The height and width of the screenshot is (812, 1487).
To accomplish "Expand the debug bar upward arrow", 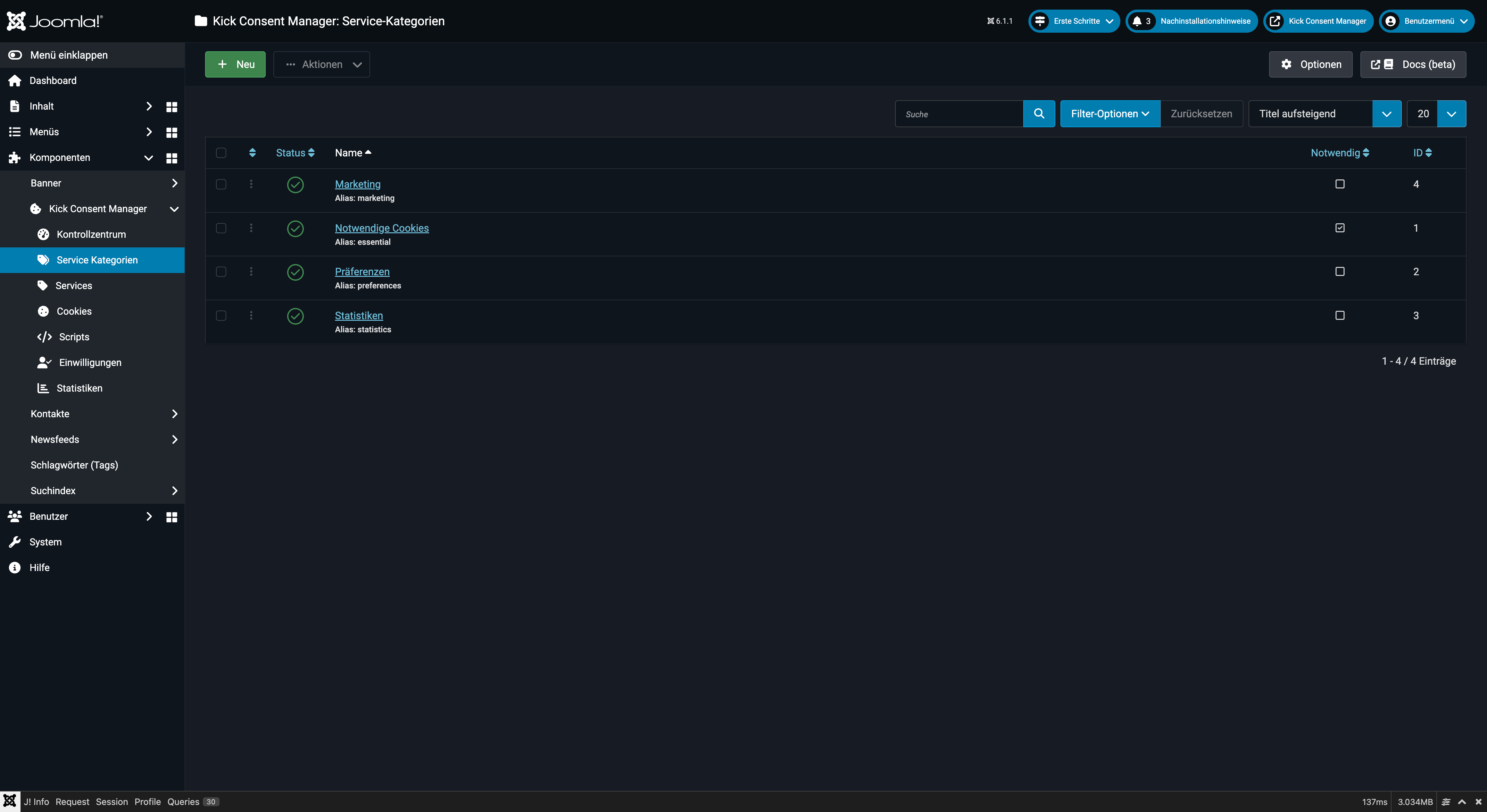I will click(1462, 802).
